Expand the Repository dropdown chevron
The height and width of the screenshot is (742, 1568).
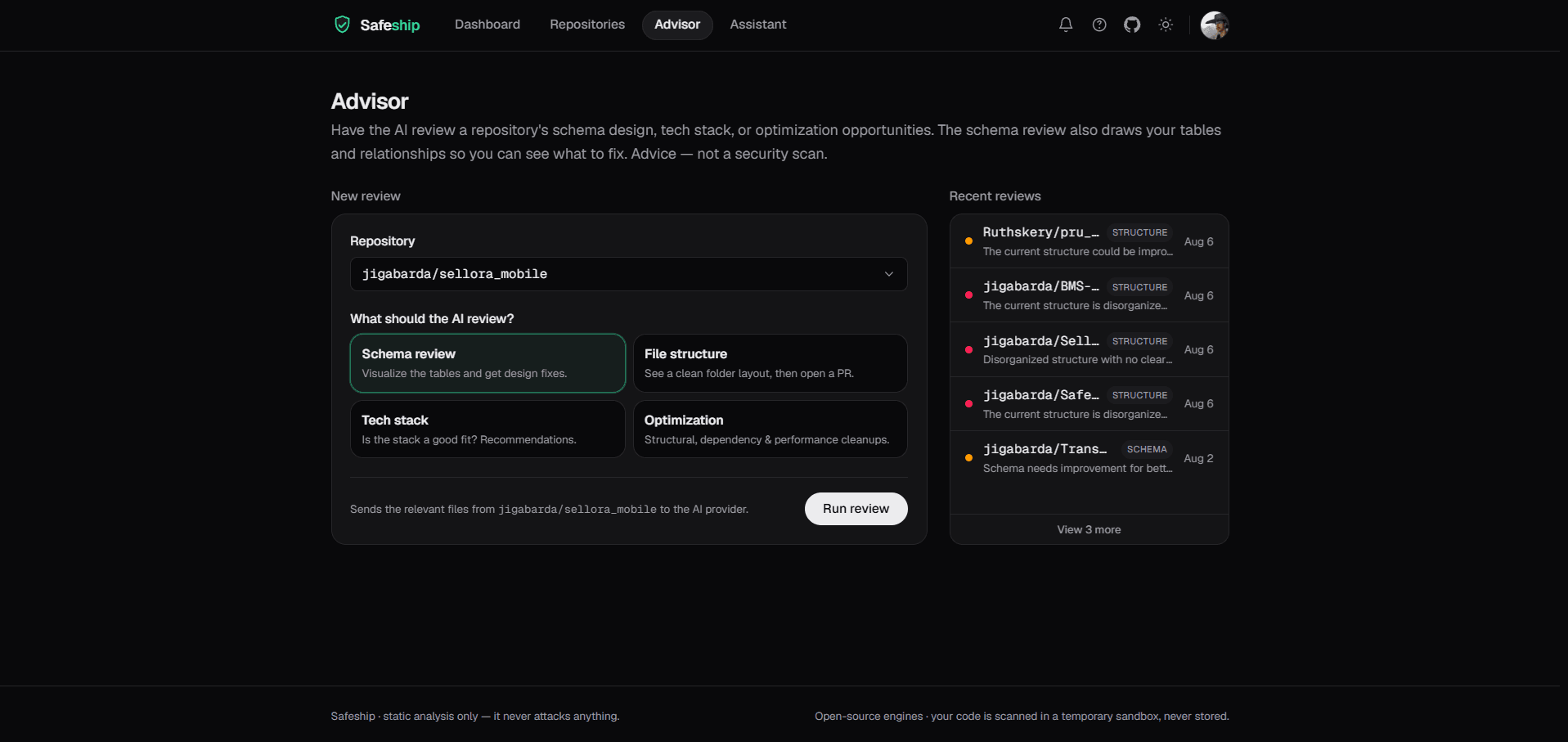(889, 274)
